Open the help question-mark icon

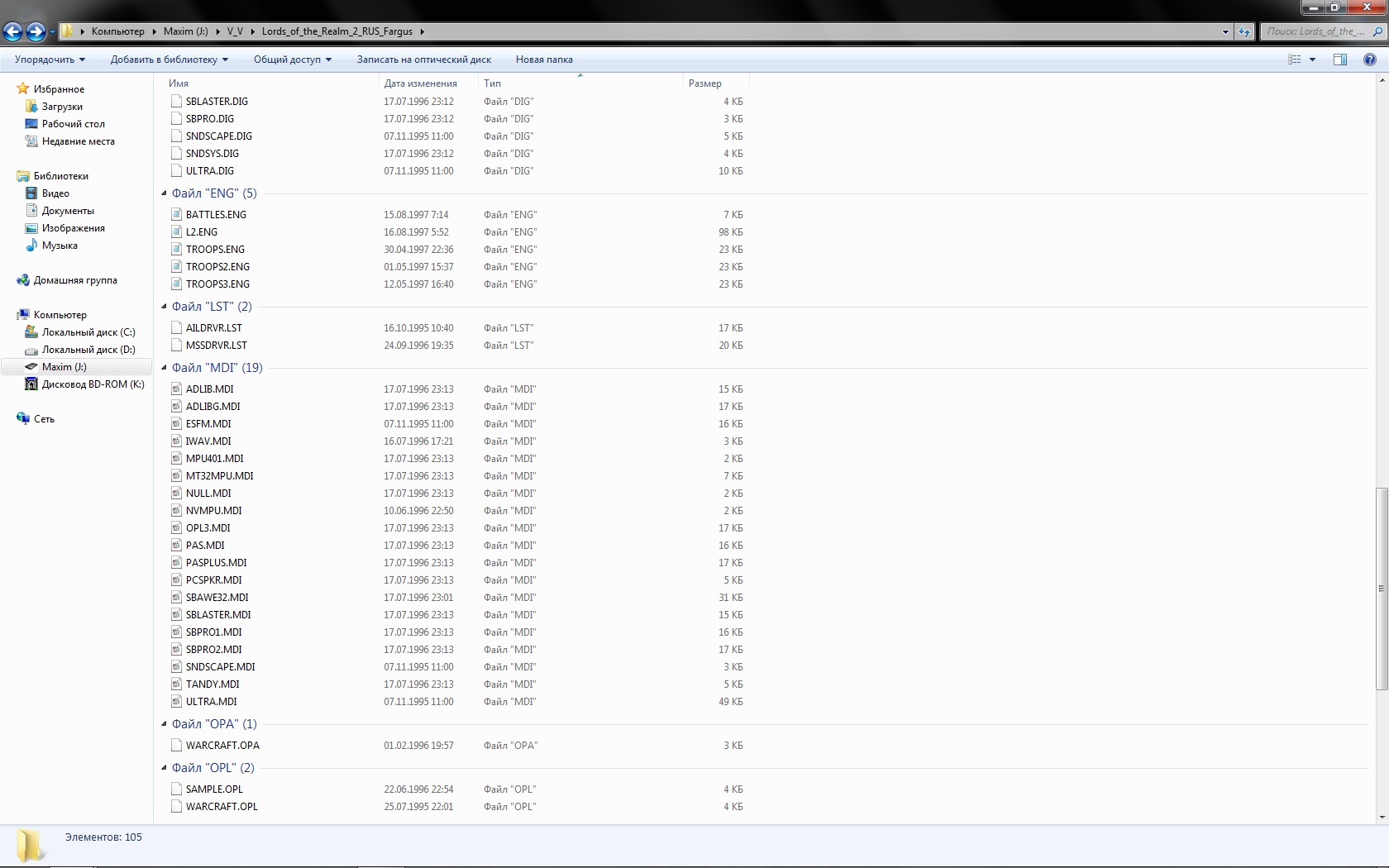[x=1369, y=60]
